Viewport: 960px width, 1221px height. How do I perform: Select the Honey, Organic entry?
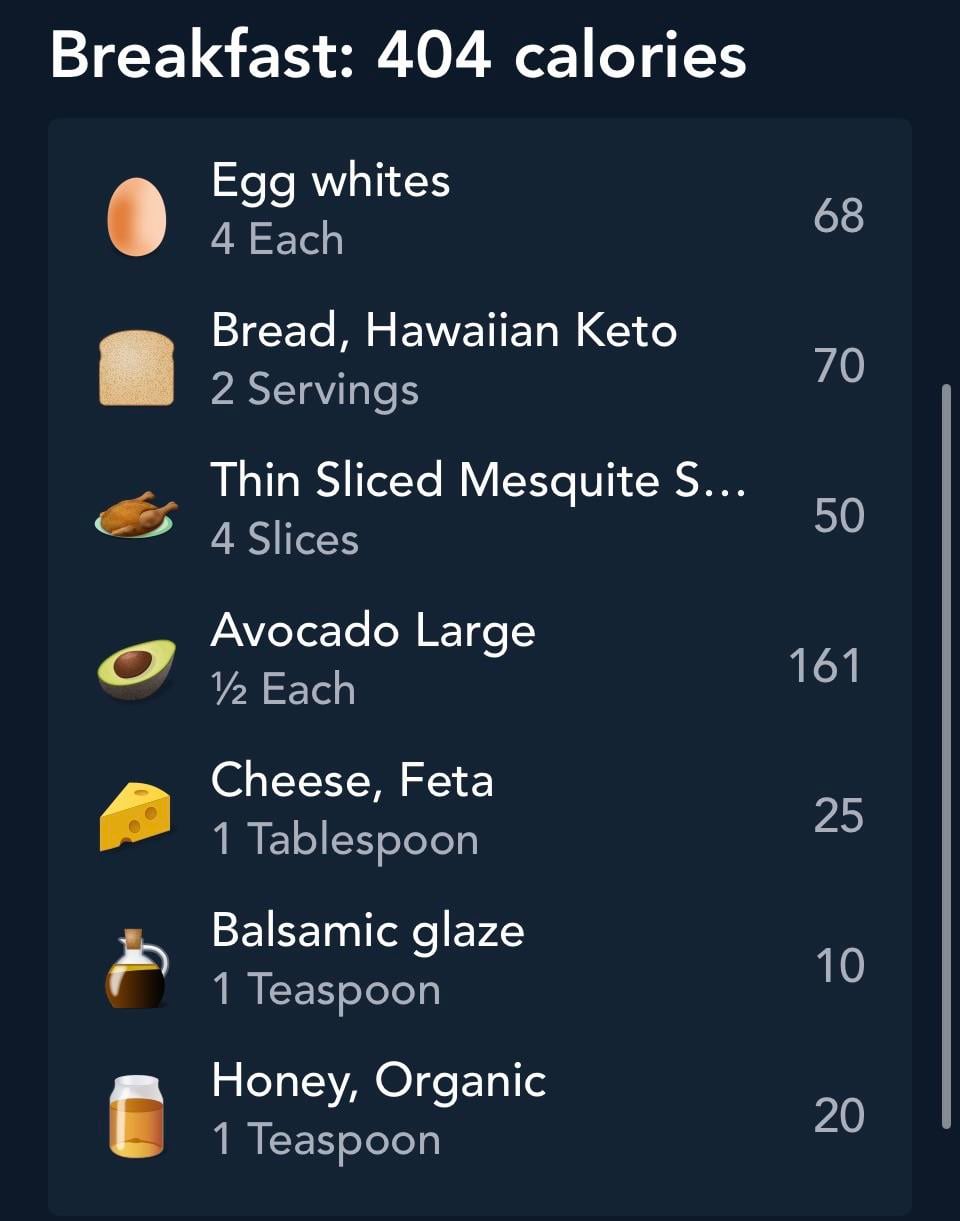point(379,1081)
